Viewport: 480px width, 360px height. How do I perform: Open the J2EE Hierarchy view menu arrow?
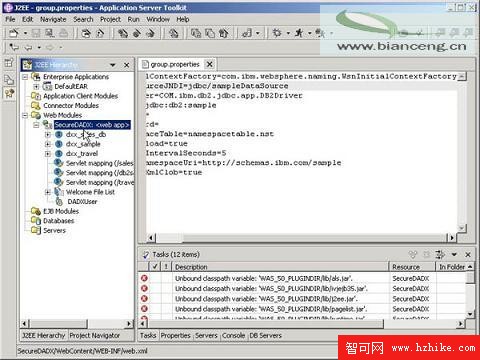pos(113,65)
